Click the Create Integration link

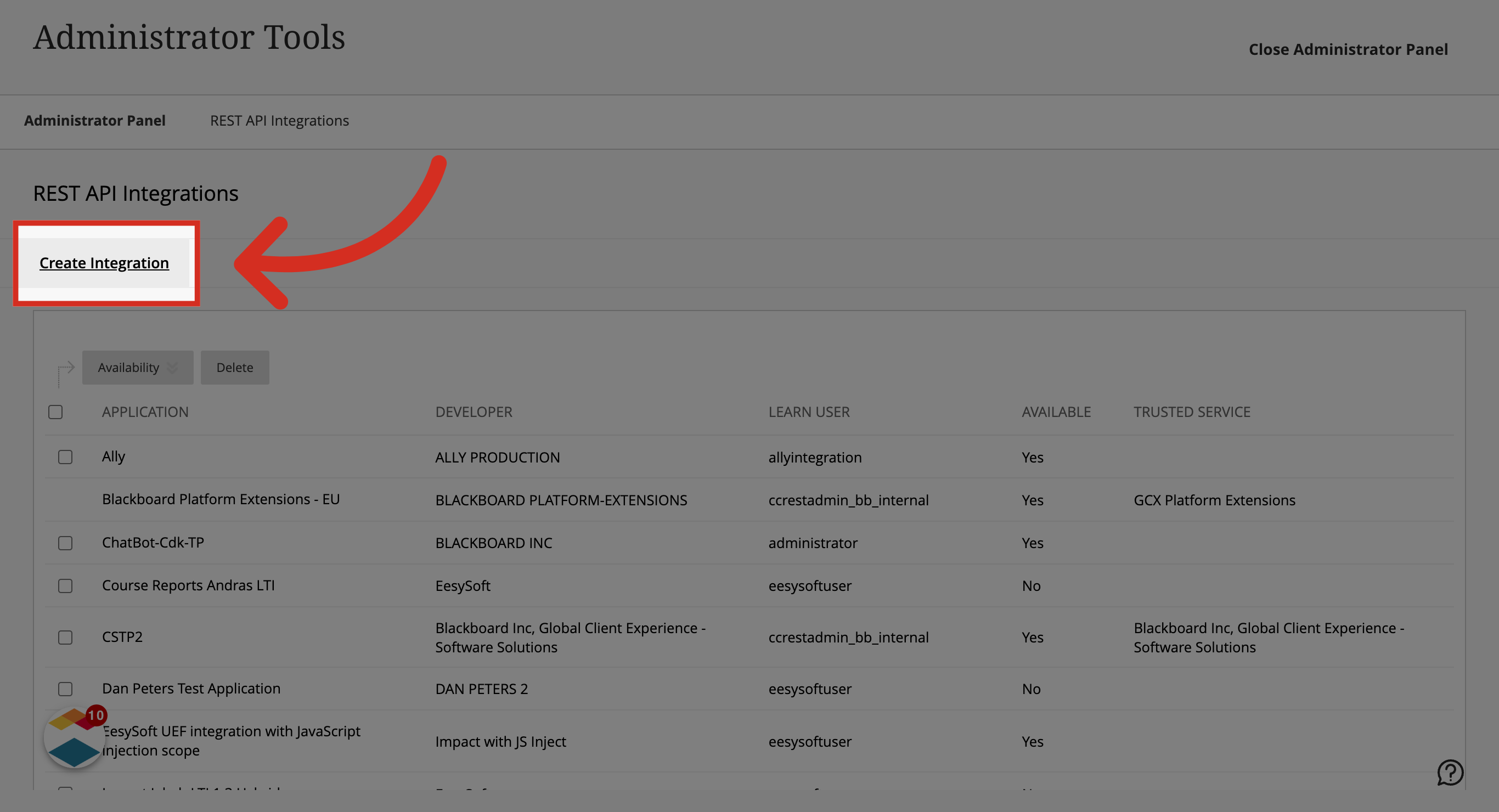pyautogui.click(x=104, y=263)
